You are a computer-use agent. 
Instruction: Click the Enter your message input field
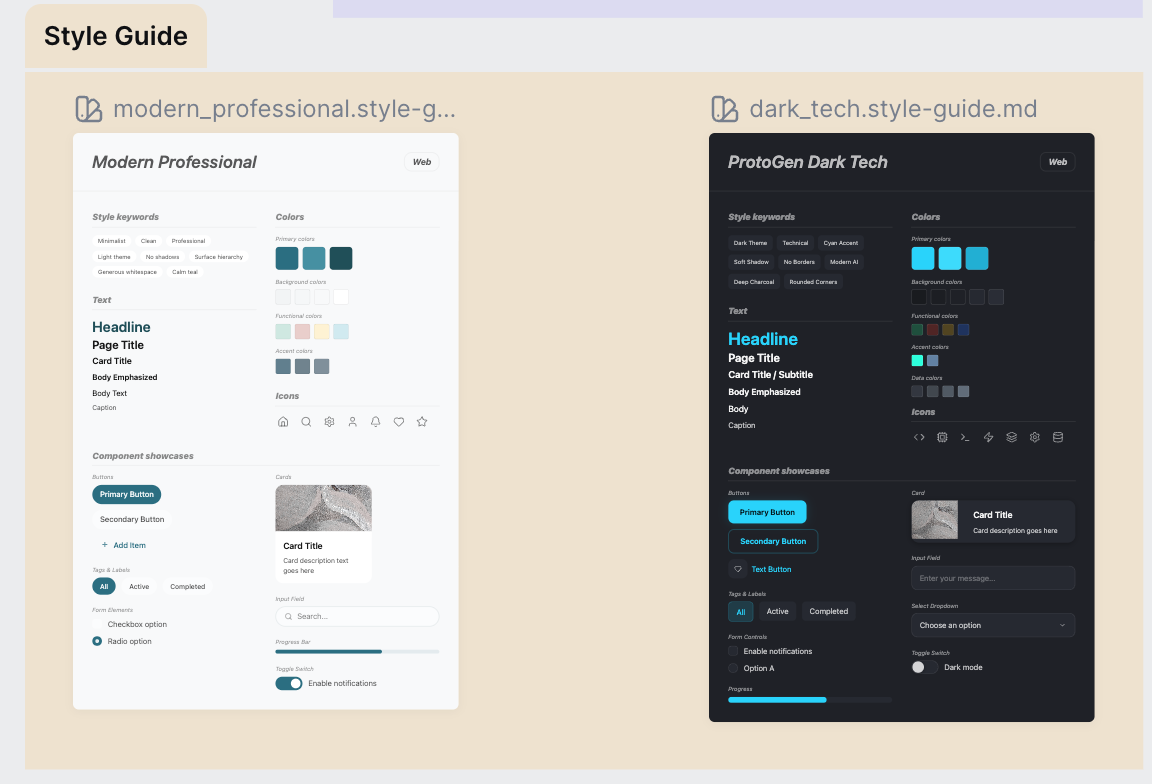point(993,578)
